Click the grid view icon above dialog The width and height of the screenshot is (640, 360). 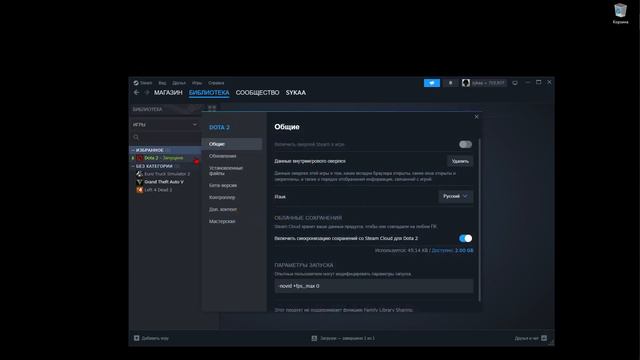[212, 108]
